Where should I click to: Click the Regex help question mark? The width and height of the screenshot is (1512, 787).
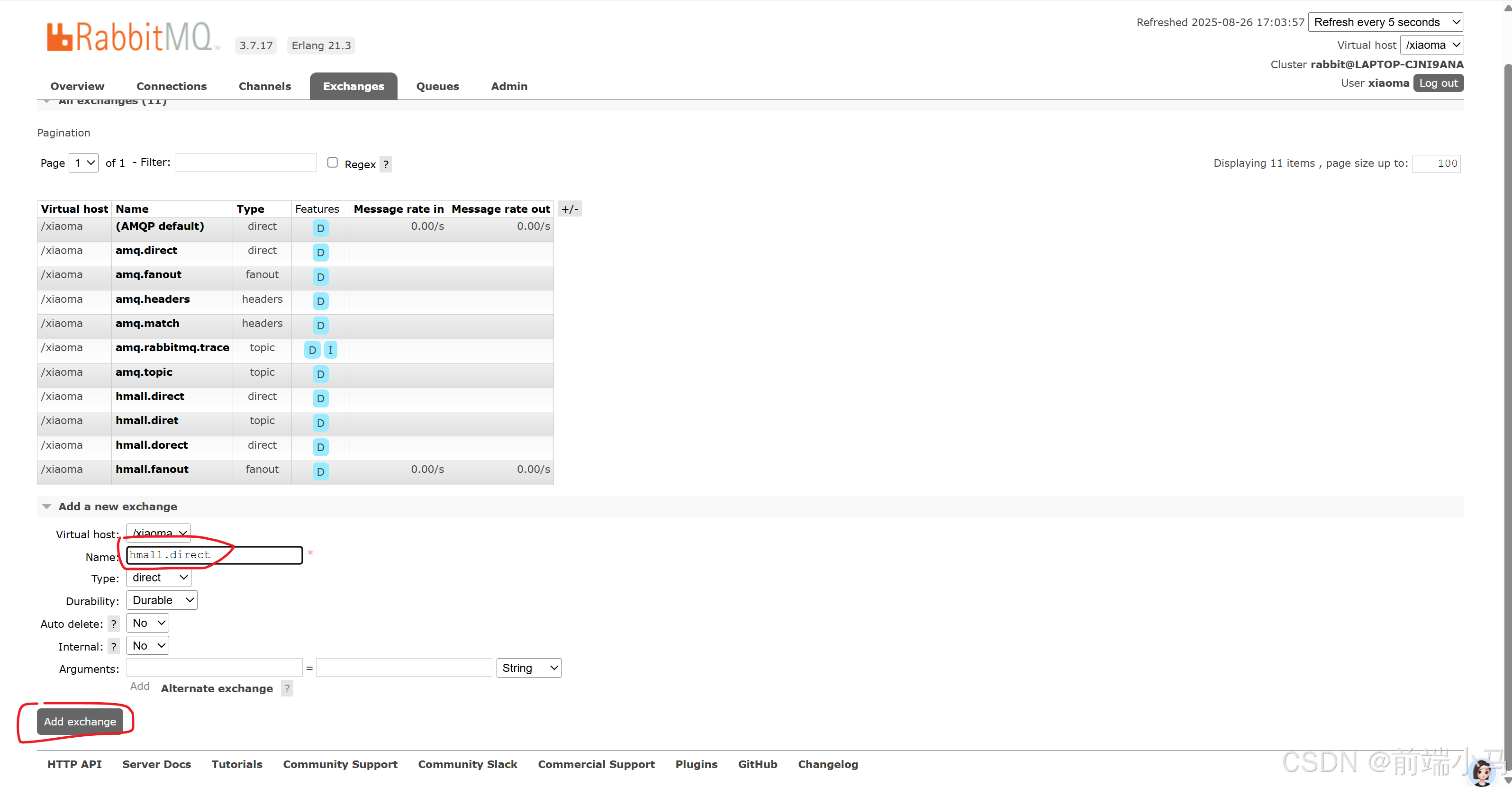coord(386,164)
